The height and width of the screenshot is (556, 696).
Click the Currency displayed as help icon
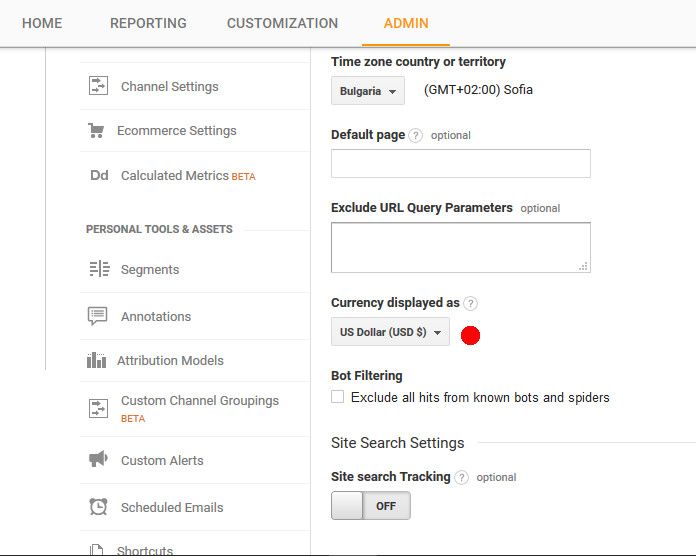[471, 304]
